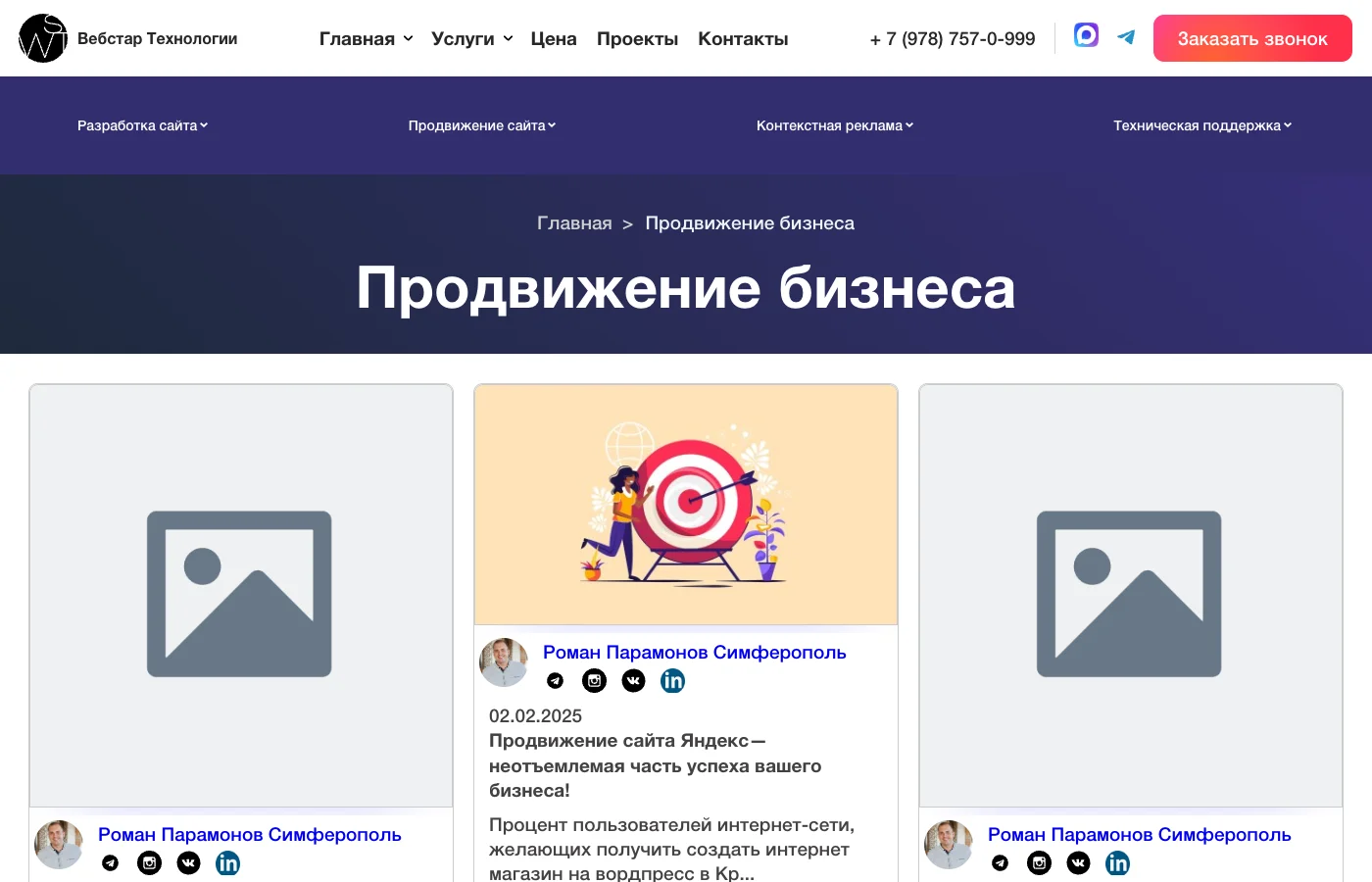Click Telegram icon under the middle card author
Image resolution: width=1372 pixels, height=882 pixels.
click(555, 681)
